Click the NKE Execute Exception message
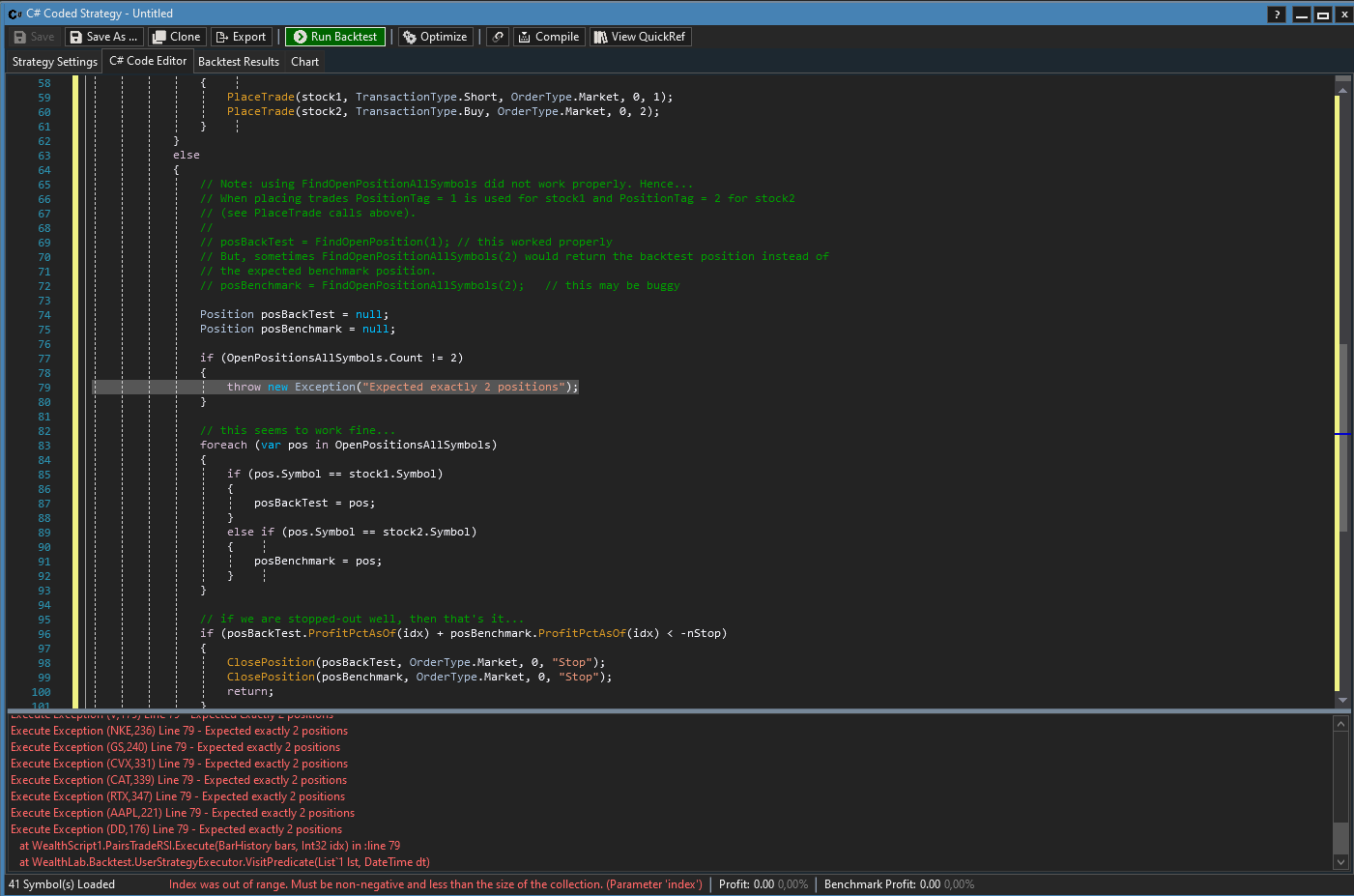The image size is (1354, 896). click(179, 731)
